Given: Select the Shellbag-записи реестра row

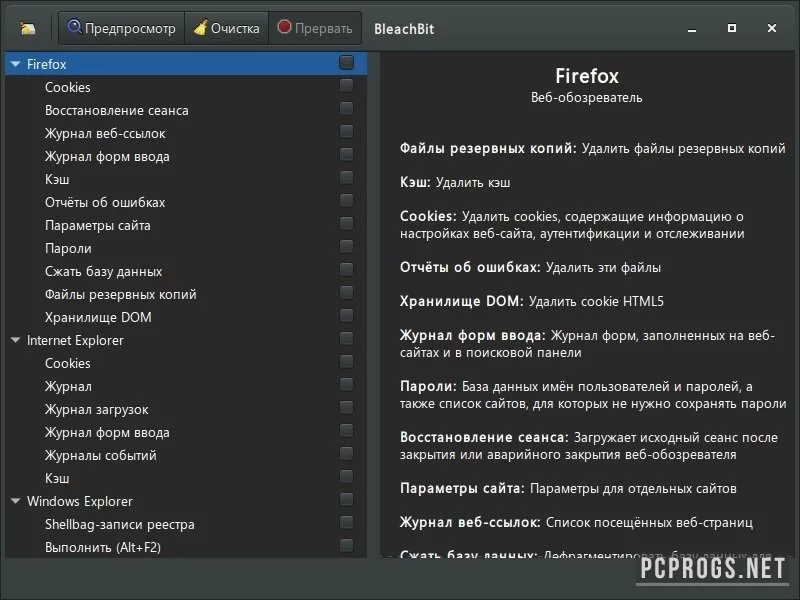Looking at the screenshot, I should pyautogui.click(x=186, y=524).
